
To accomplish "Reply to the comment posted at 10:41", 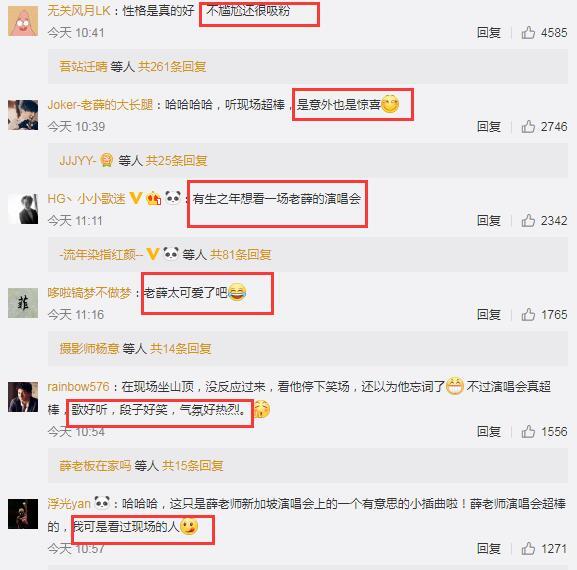I will pos(489,32).
